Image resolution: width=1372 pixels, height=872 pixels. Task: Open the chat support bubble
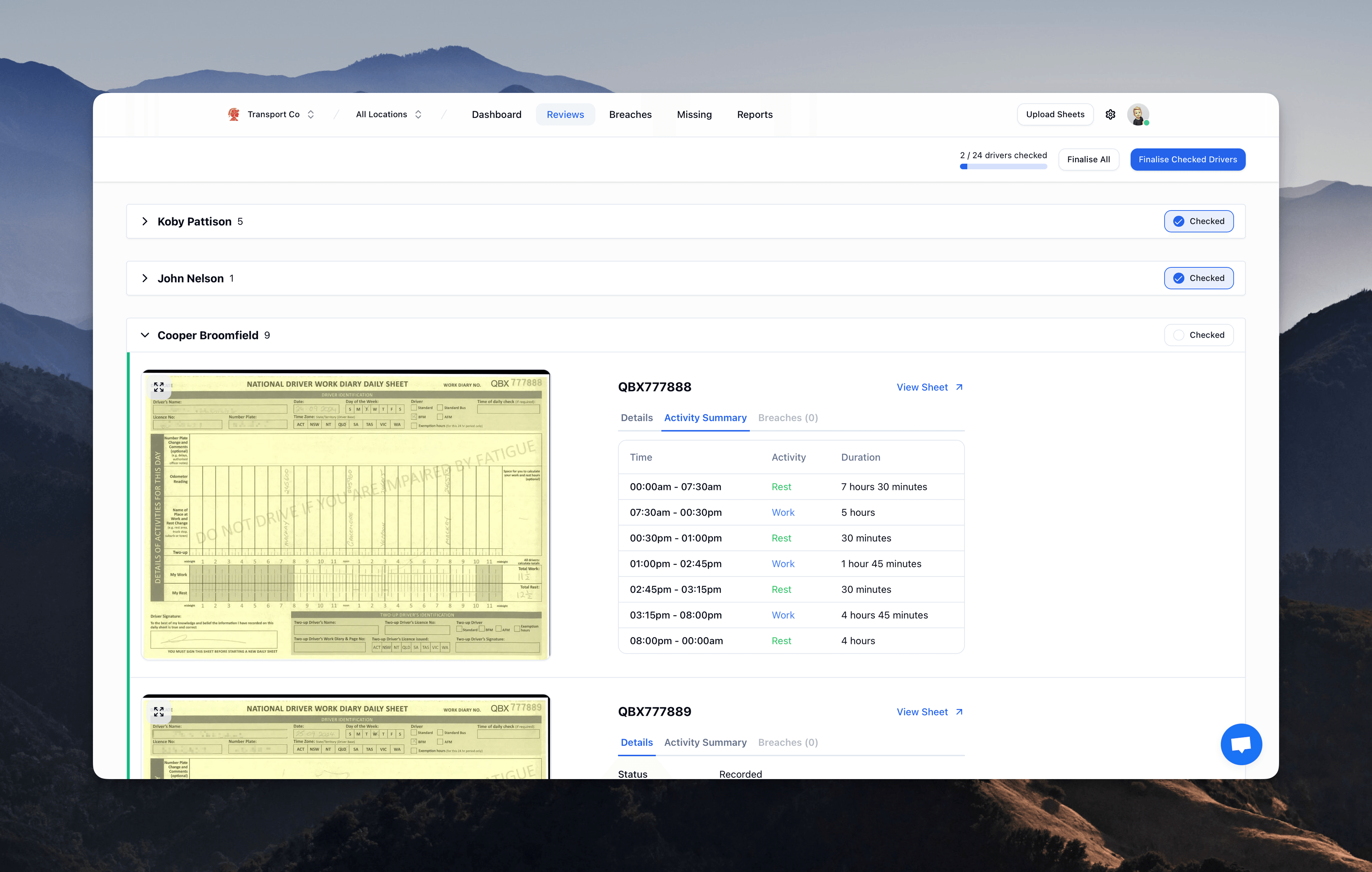1241,744
